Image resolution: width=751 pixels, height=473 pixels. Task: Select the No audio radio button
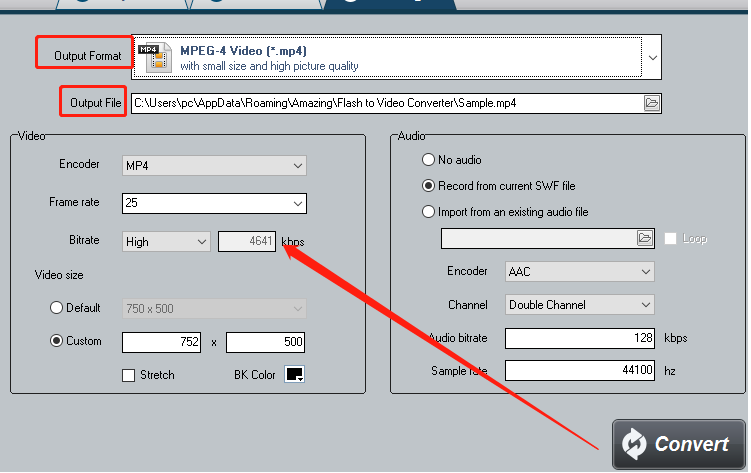428,159
